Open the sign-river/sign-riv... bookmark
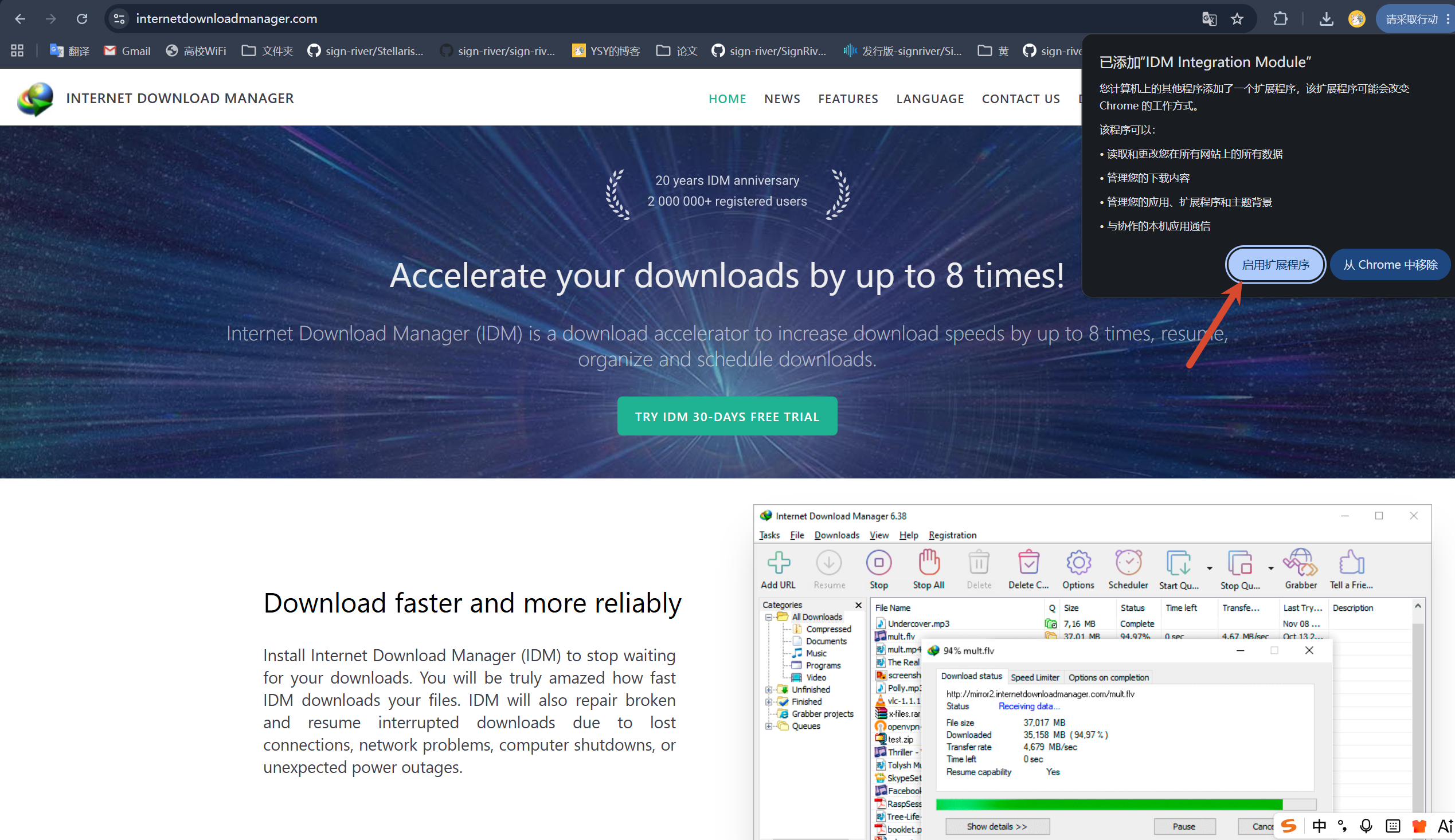Viewport: 1455px width, 840px height. tap(498, 51)
